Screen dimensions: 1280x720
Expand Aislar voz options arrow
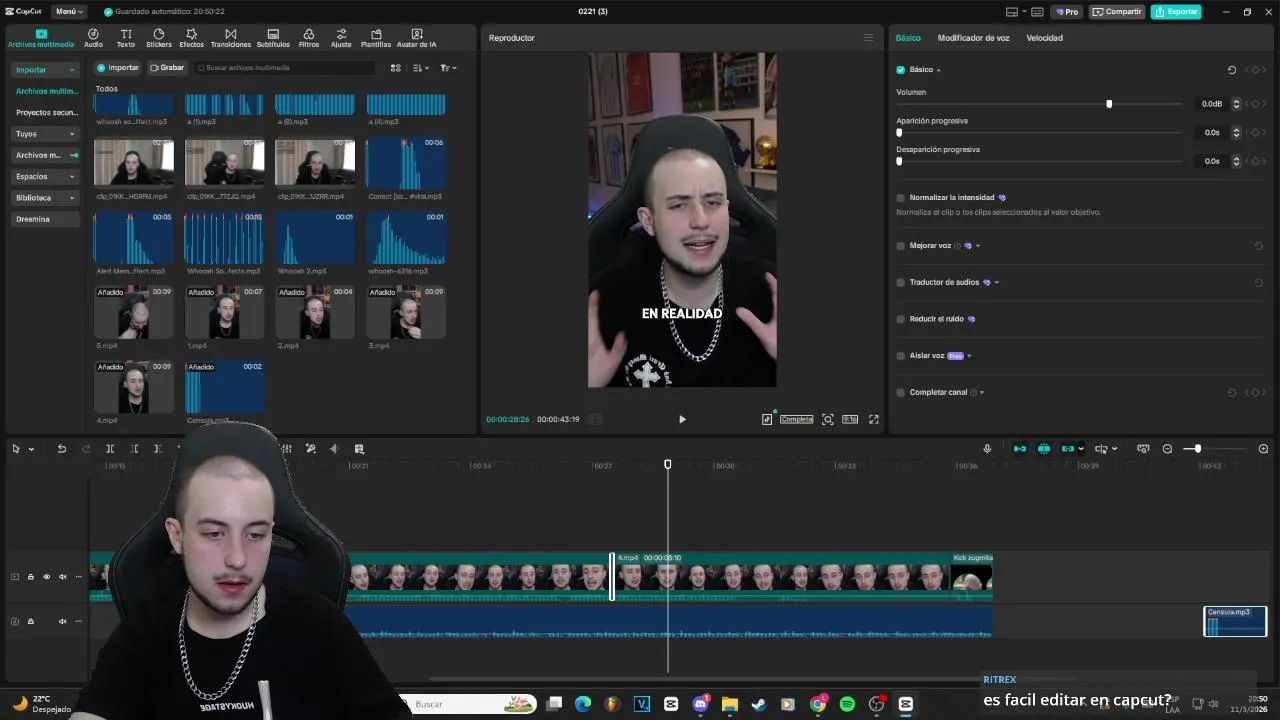tap(969, 356)
